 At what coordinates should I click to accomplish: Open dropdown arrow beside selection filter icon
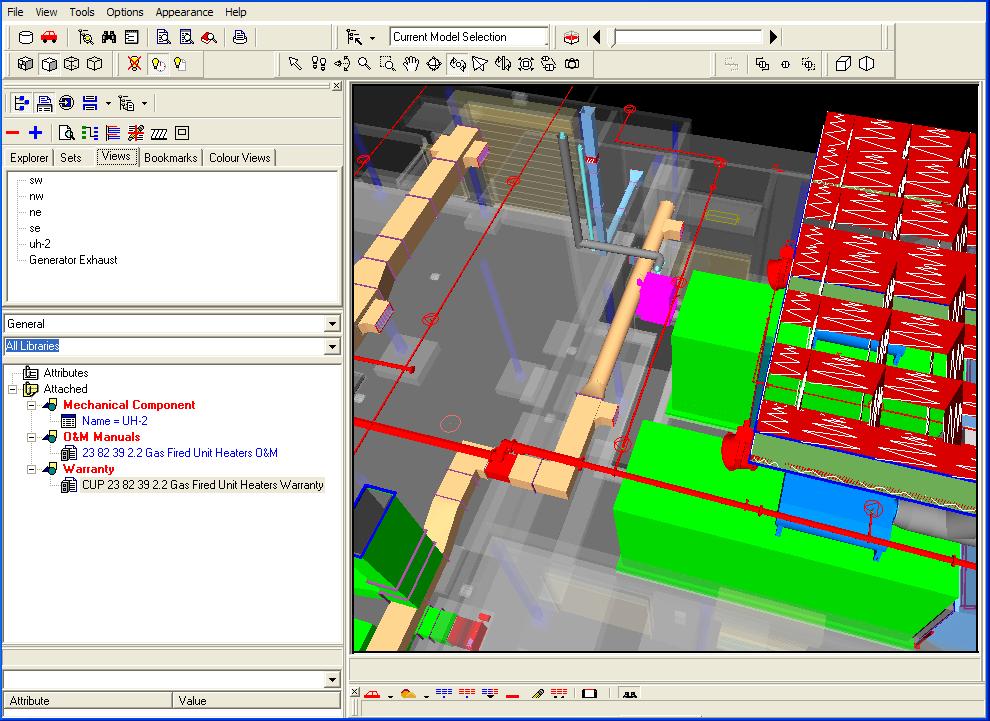pyautogui.click(x=372, y=38)
